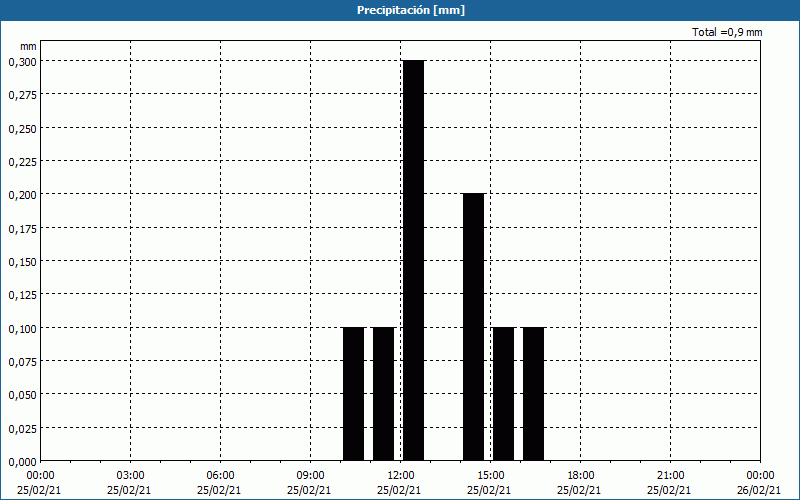Select the 0,275 y-axis value
Image resolution: width=800 pixels, height=500 pixels.
click(22, 95)
